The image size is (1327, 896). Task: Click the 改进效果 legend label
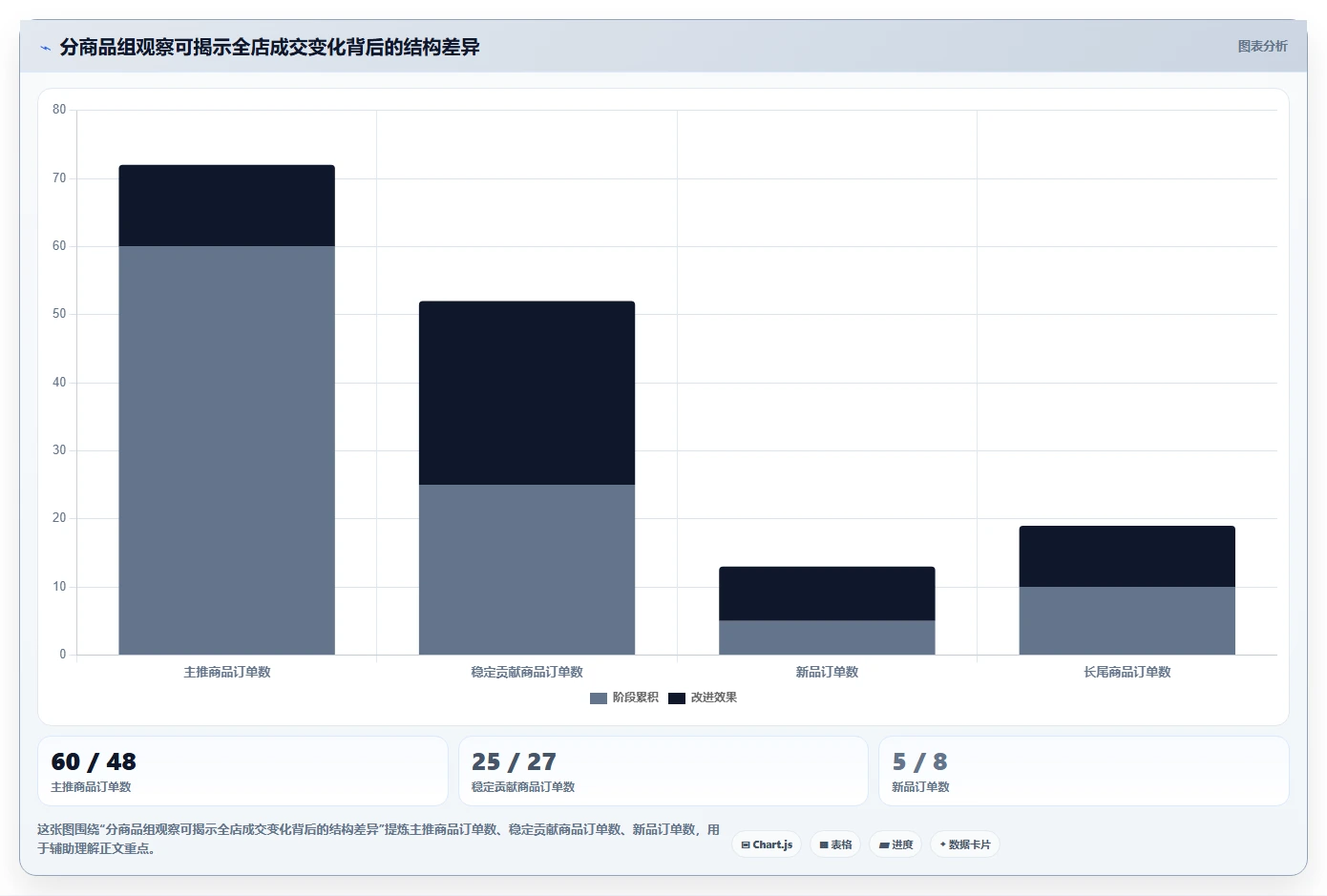(x=714, y=698)
